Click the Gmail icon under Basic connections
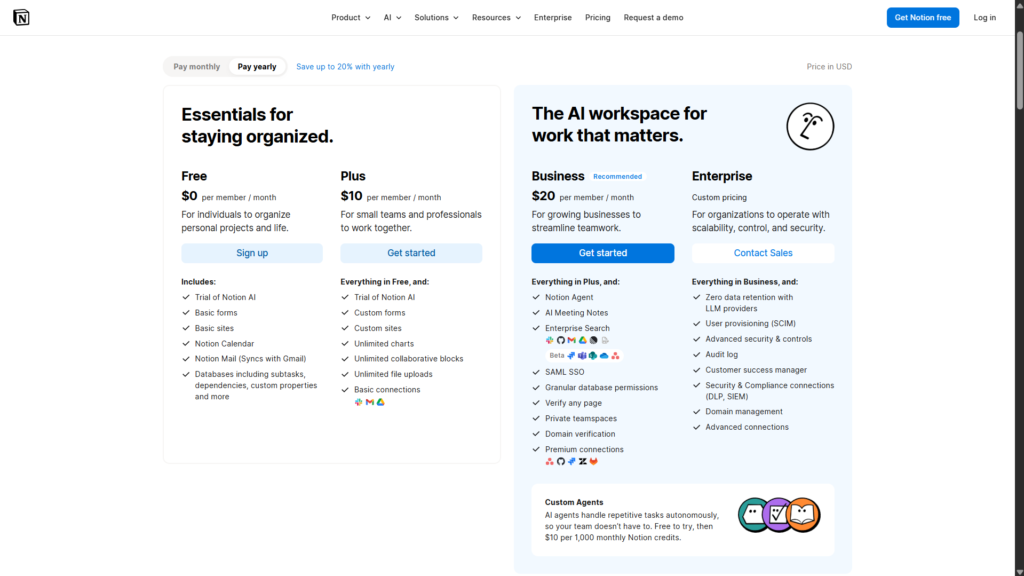This screenshot has width=1024, height=576. 370,402
